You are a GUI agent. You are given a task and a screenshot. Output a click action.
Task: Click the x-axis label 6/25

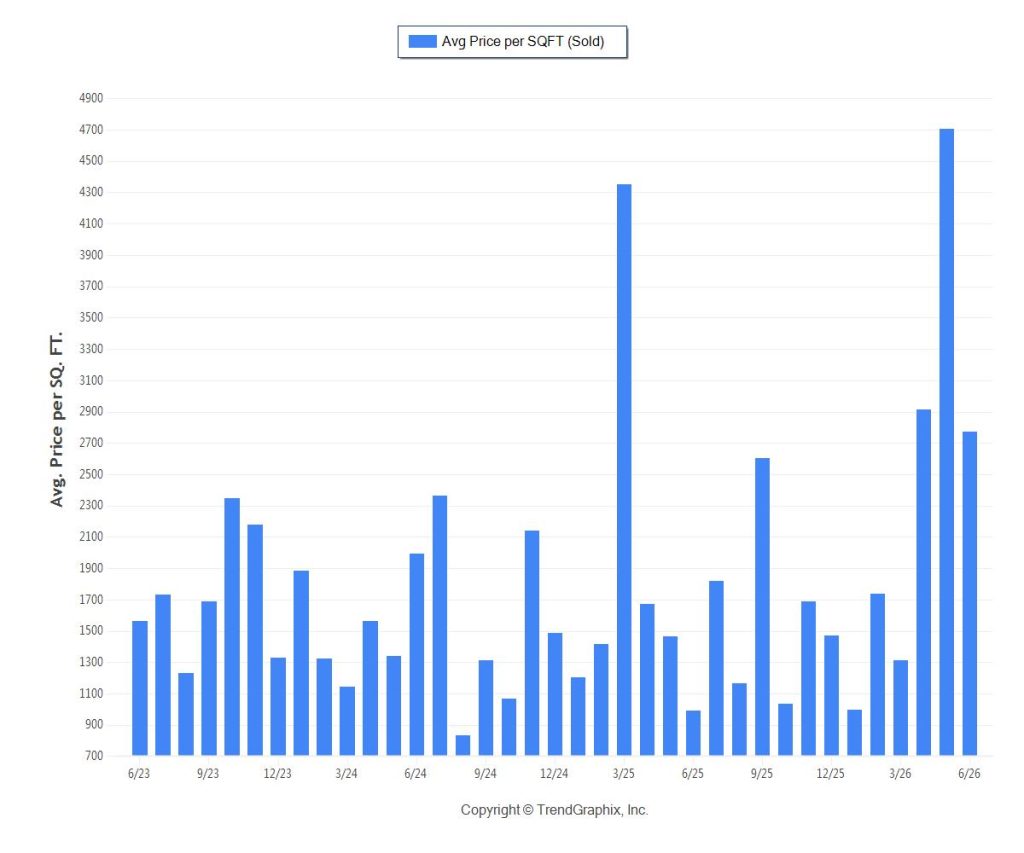pos(693,774)
